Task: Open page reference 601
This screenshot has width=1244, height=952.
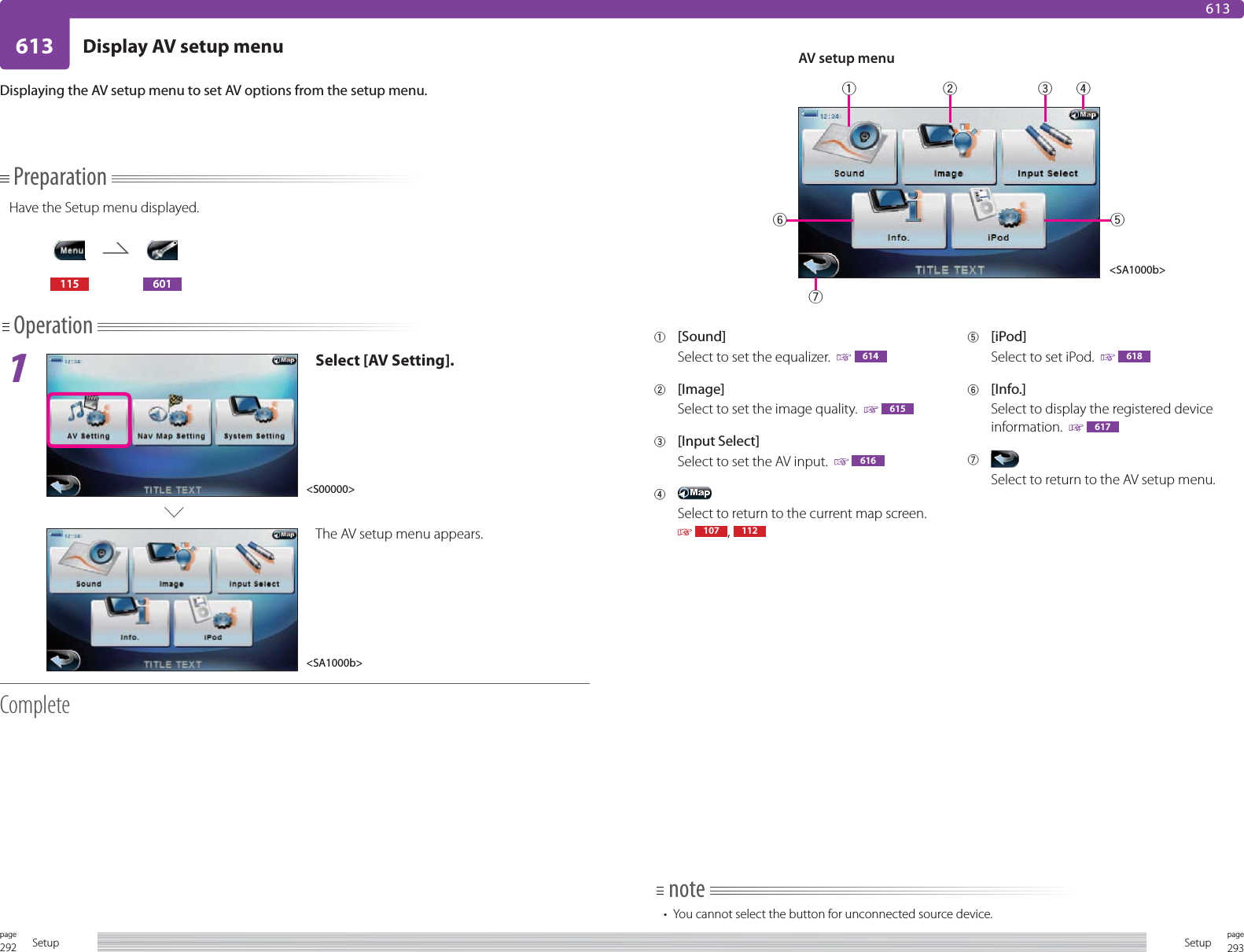Action: click(x=162, y=284)
